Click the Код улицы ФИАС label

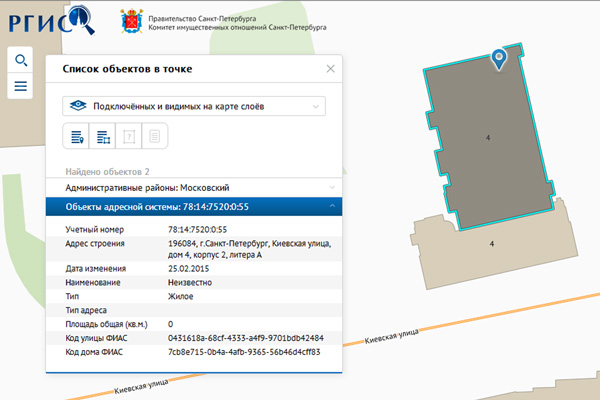click(96, 338)
